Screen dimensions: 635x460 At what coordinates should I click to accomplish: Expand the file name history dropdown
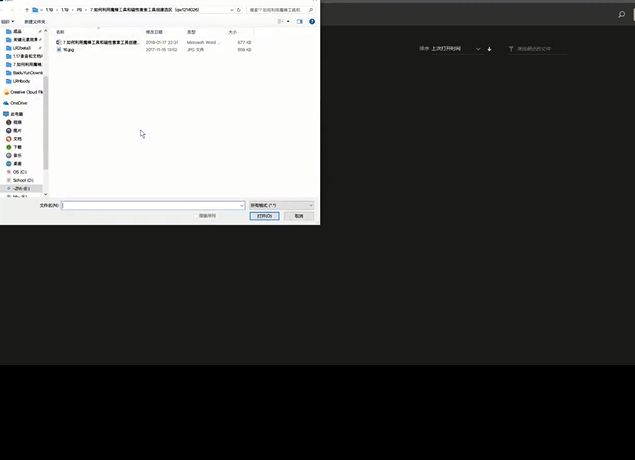pyautogui.click(x=242, y=205)
